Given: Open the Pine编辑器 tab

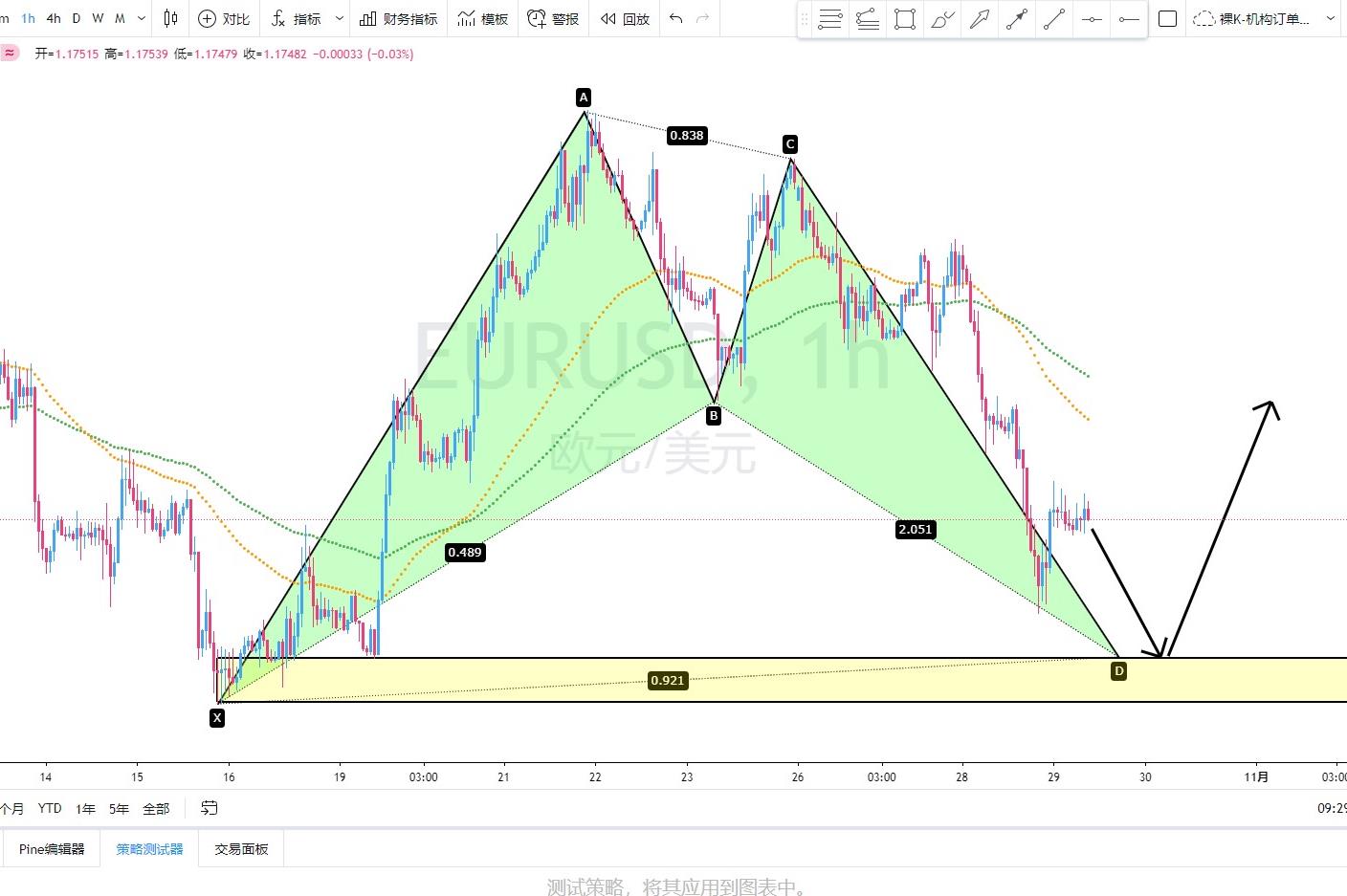Looking at the screenshot, I should [52, 849].
